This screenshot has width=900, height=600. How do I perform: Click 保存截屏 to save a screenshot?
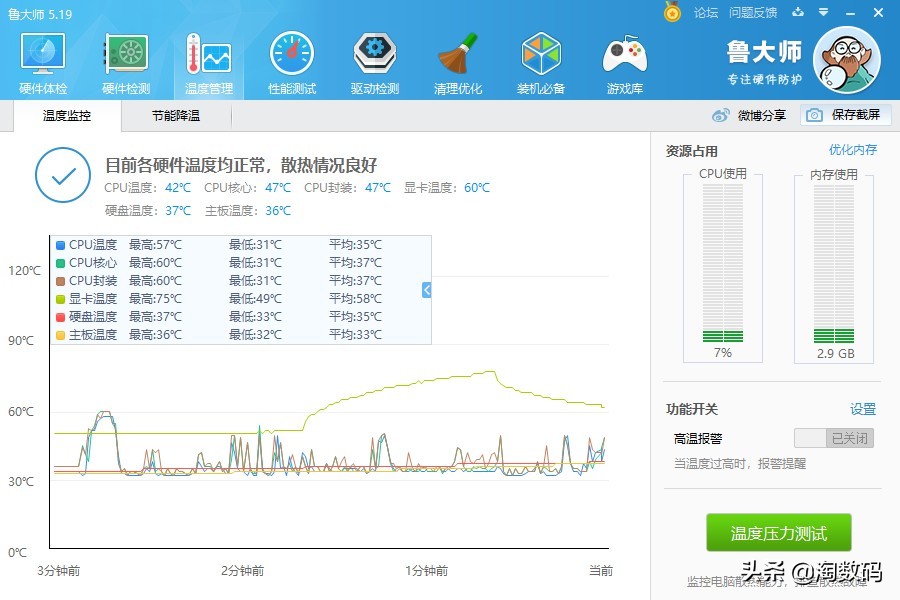[847, 115]
